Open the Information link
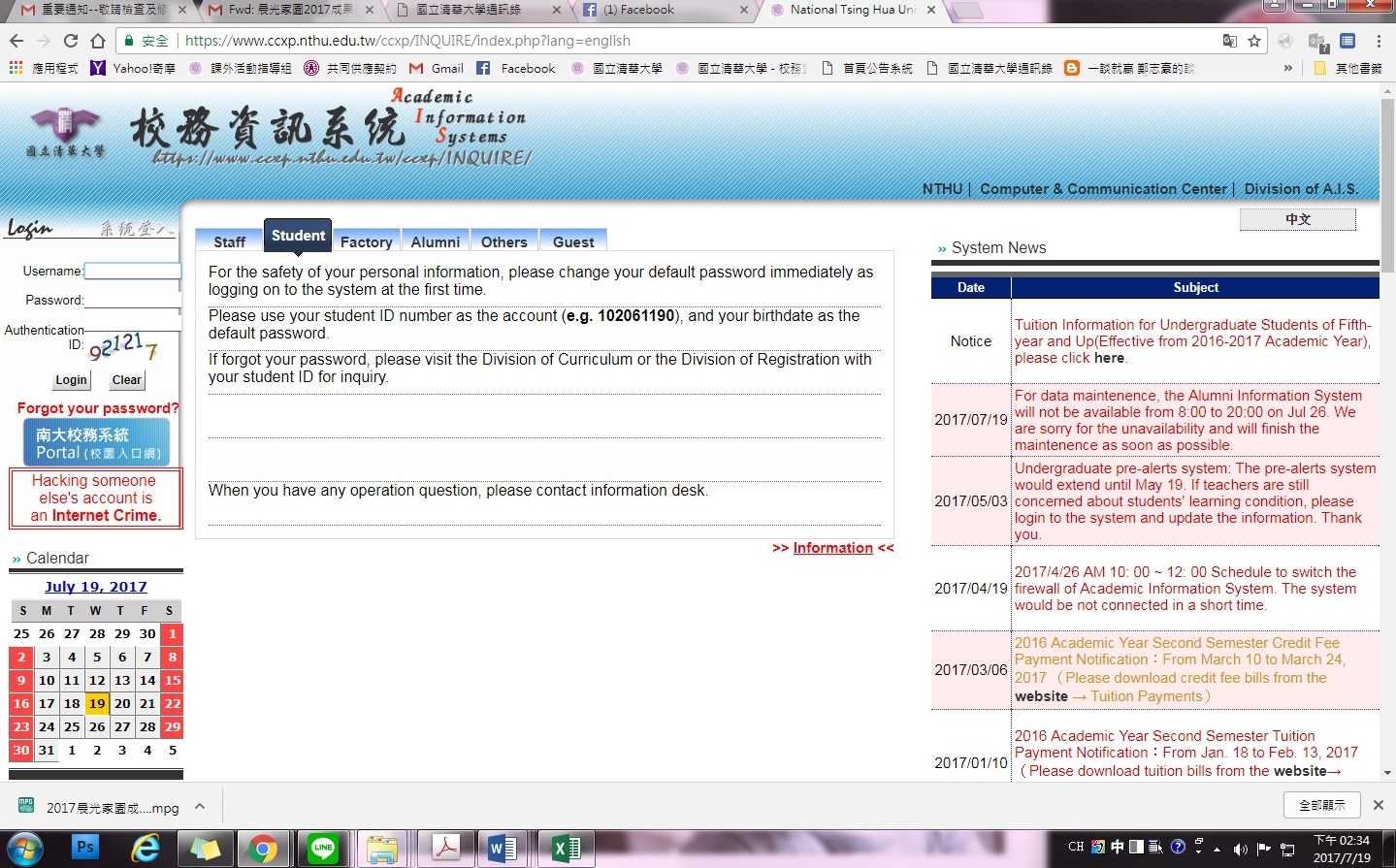This screenshot has height=868, width=1396. click(833, 548)
